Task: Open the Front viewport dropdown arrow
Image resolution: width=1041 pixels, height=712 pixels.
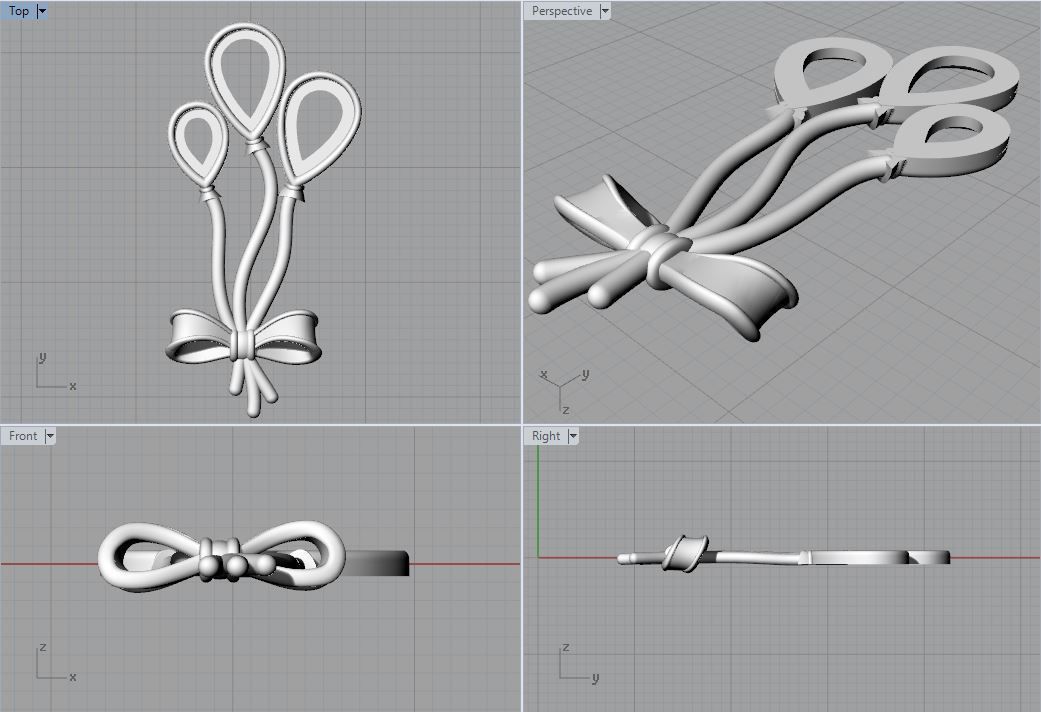Action: (50, 436)
